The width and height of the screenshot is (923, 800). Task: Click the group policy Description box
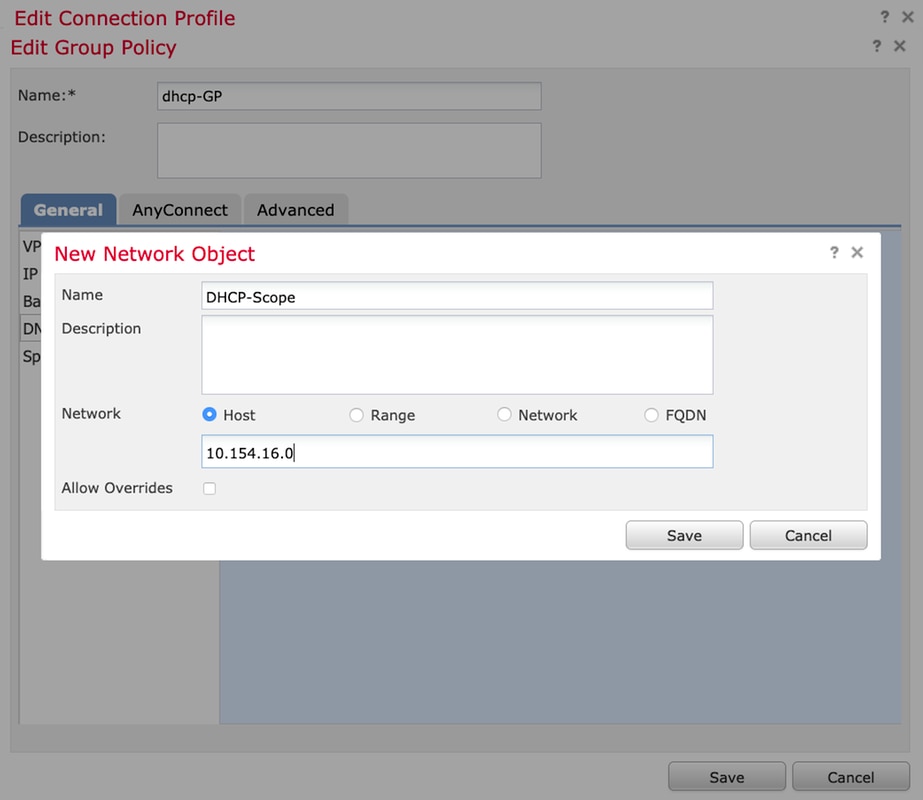(x=349, y=151)
